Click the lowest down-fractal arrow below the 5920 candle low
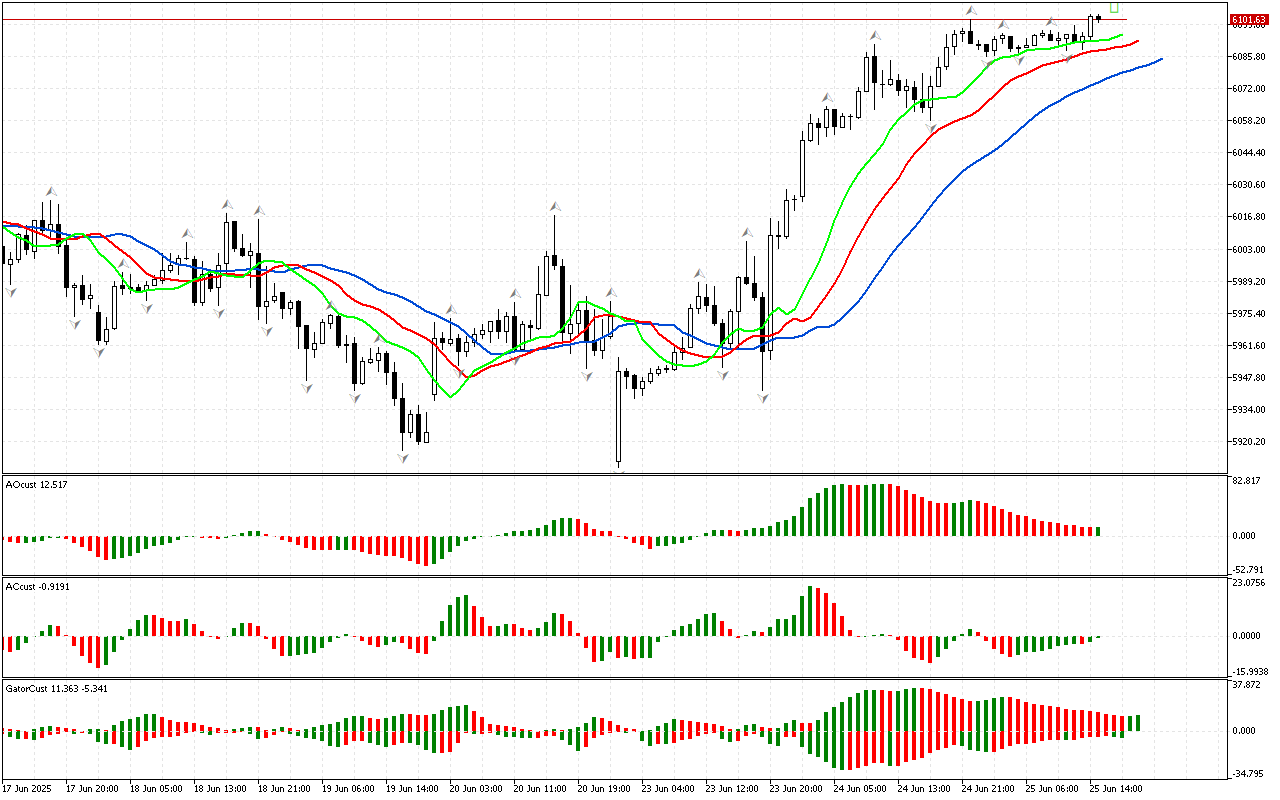 tap(403, 457)
